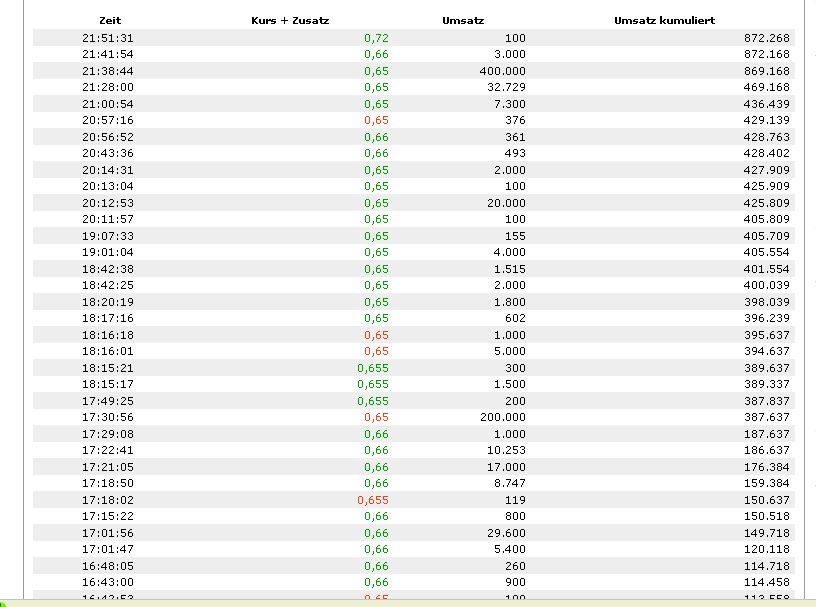This screenshot has height=607, width=816.
Task: Click the red price in the 20:57:16 row
Action: 376,120
